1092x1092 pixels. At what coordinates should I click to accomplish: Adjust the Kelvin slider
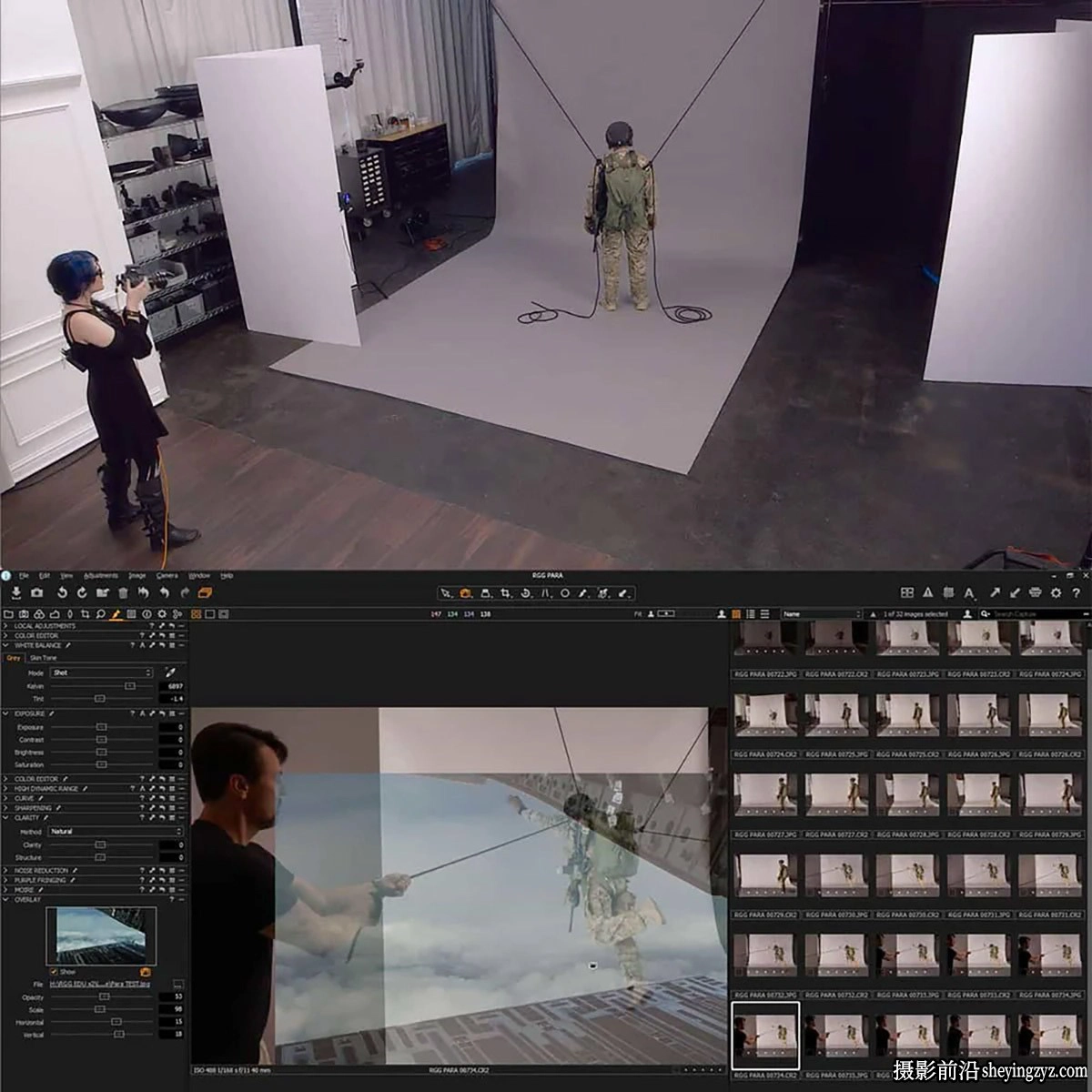pos(130,686)
